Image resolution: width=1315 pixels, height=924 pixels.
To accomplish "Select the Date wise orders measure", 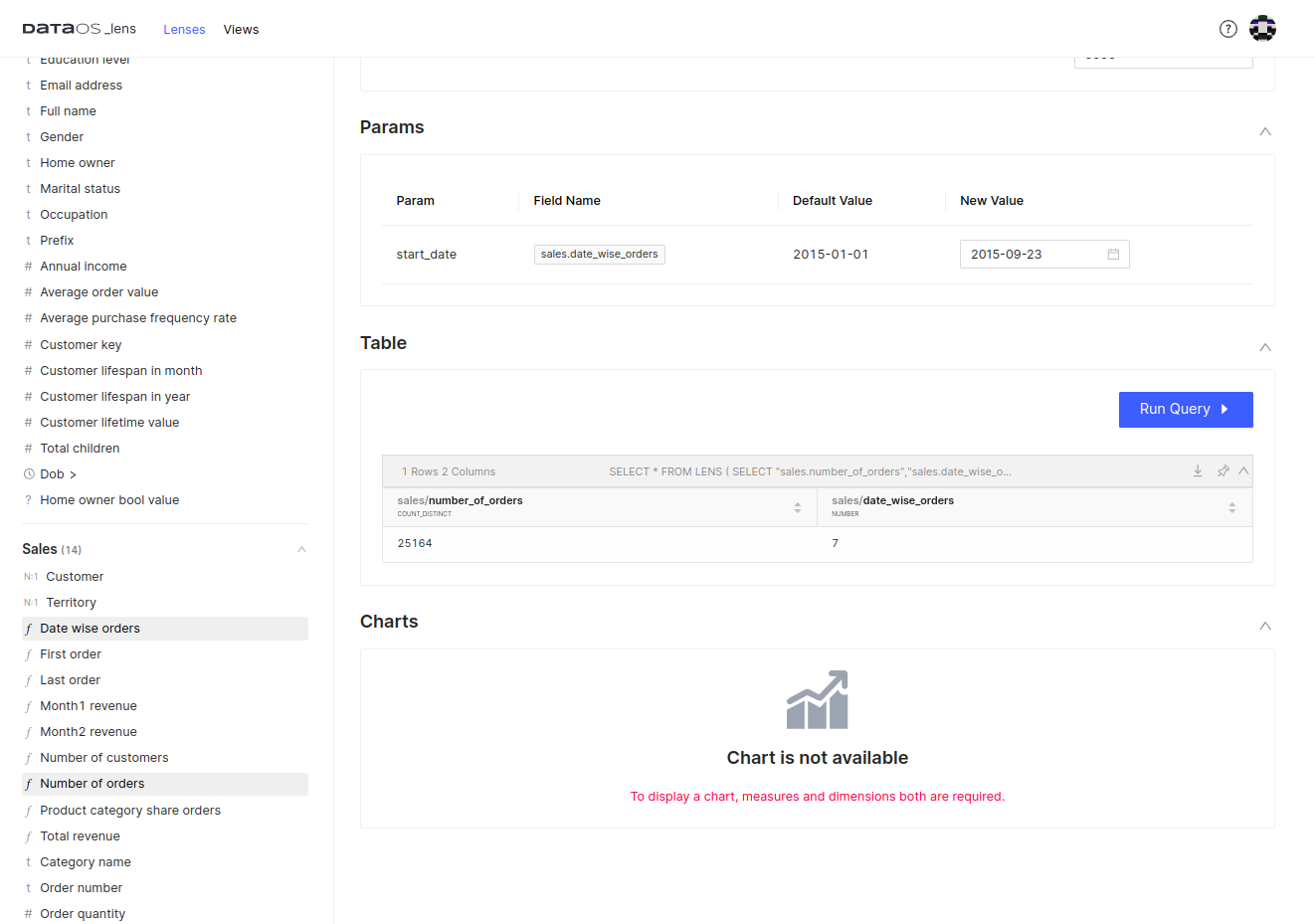I will point(165,629).
